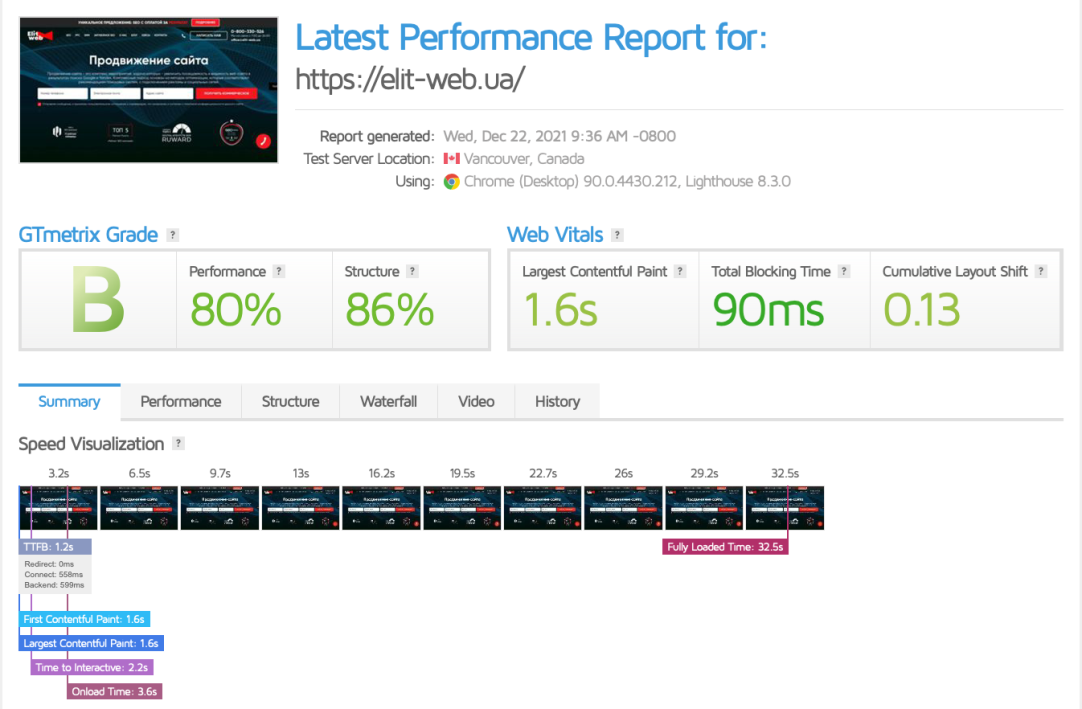Screen dimensions: 1082x709
Task: Select the 32.5s filmstrip frame
Action: pyautogui.click(x=785, y=507)
